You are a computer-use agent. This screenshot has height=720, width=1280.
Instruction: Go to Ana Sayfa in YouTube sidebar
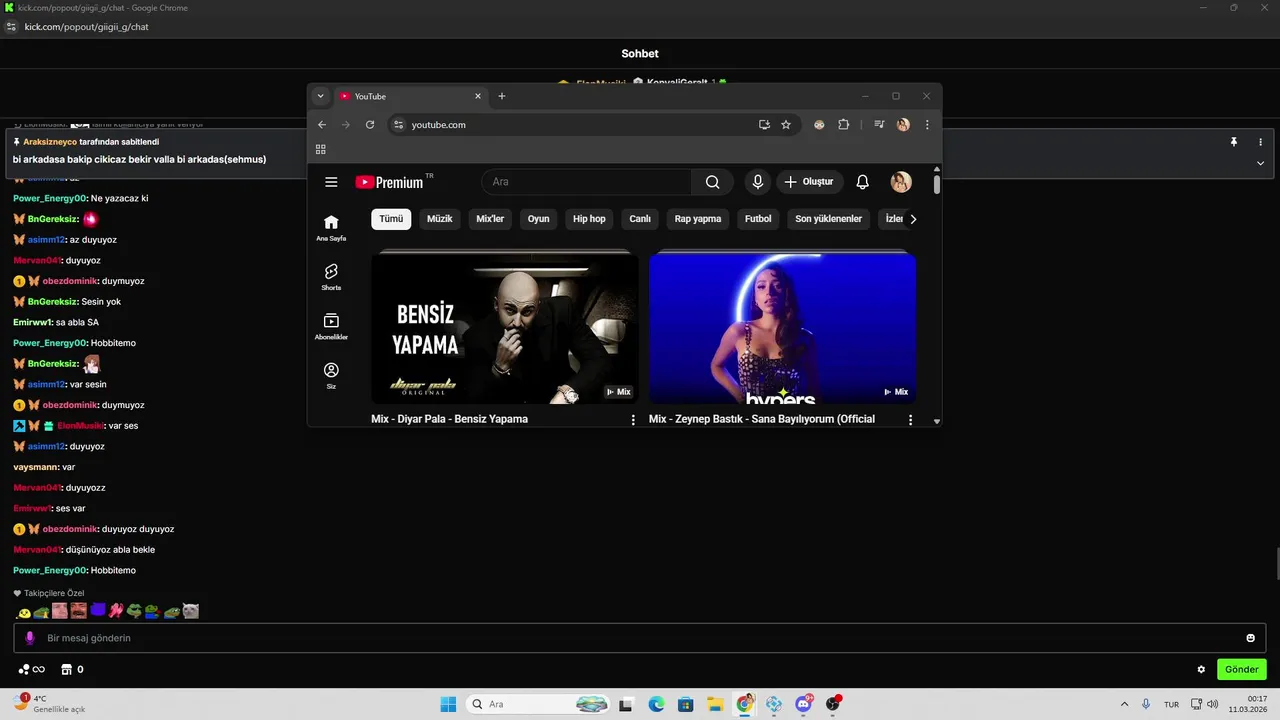click(331, 228)
